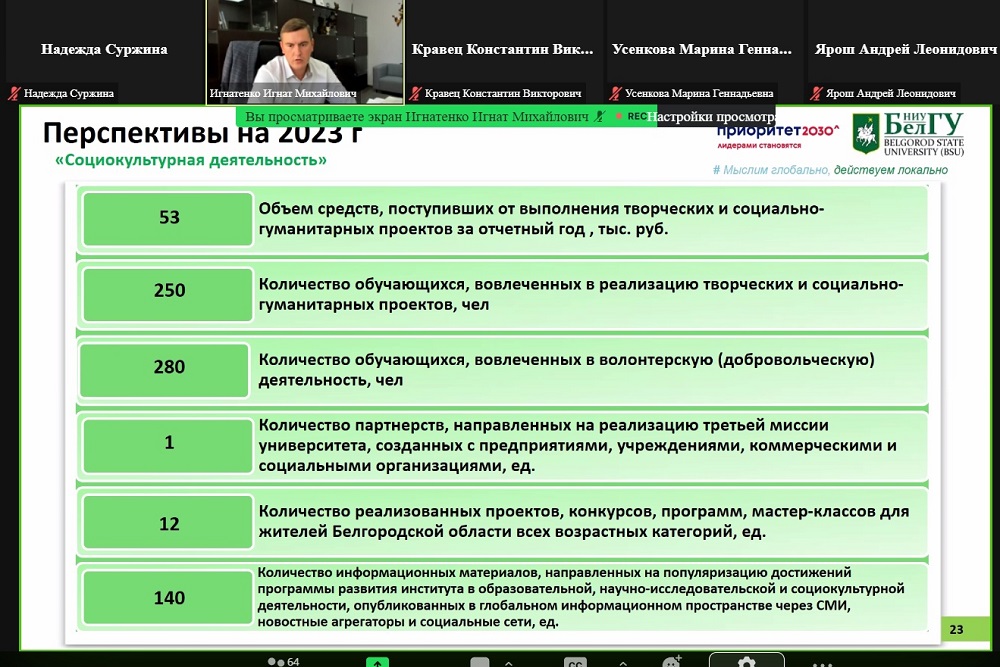Open participants list showing 64
Viewport: 1000px width, 667px height.
click(x=284, y=661)
